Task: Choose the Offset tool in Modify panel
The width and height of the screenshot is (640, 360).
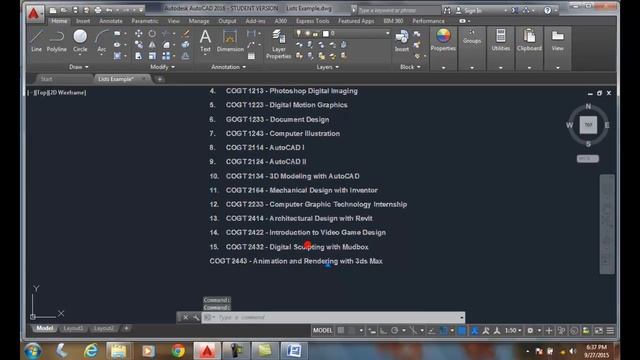Action: coord(185,56)
